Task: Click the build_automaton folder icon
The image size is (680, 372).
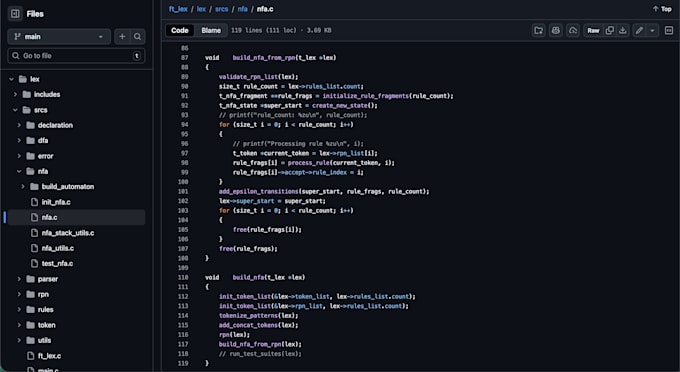Action: 35,186
